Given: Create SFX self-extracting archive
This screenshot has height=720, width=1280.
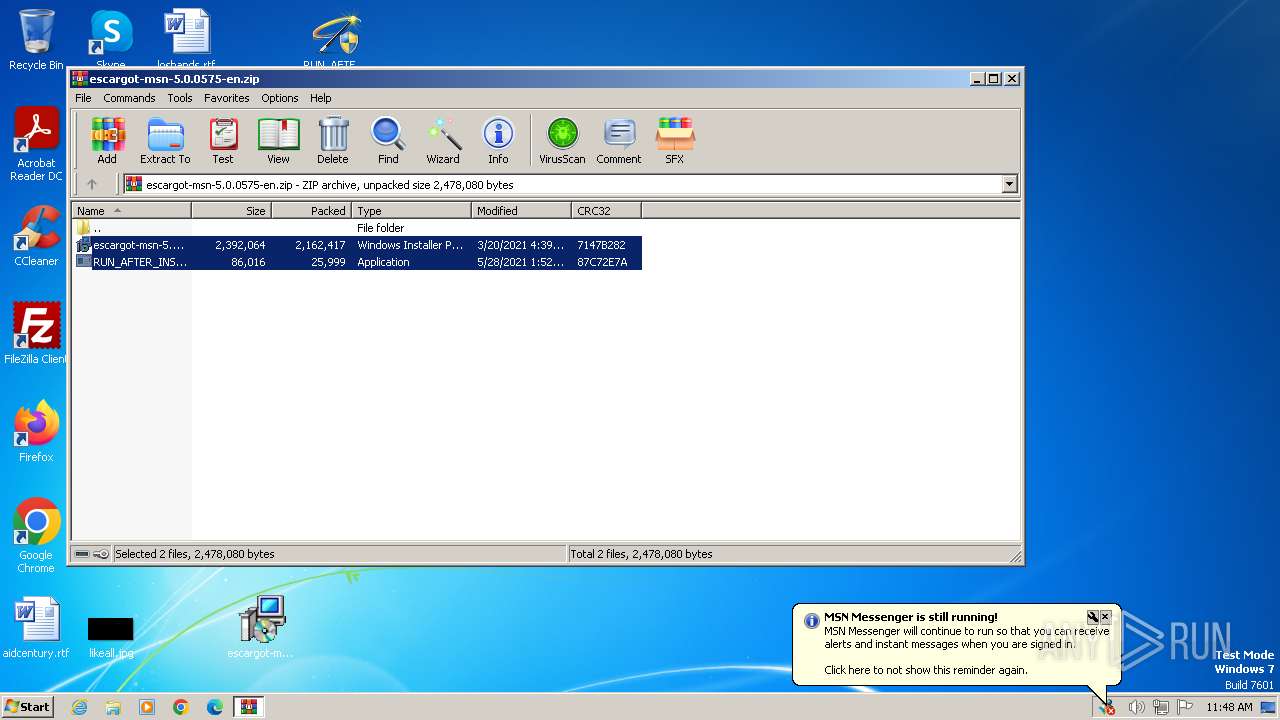Looking at the screenshot, I should [x=675, y=140].
